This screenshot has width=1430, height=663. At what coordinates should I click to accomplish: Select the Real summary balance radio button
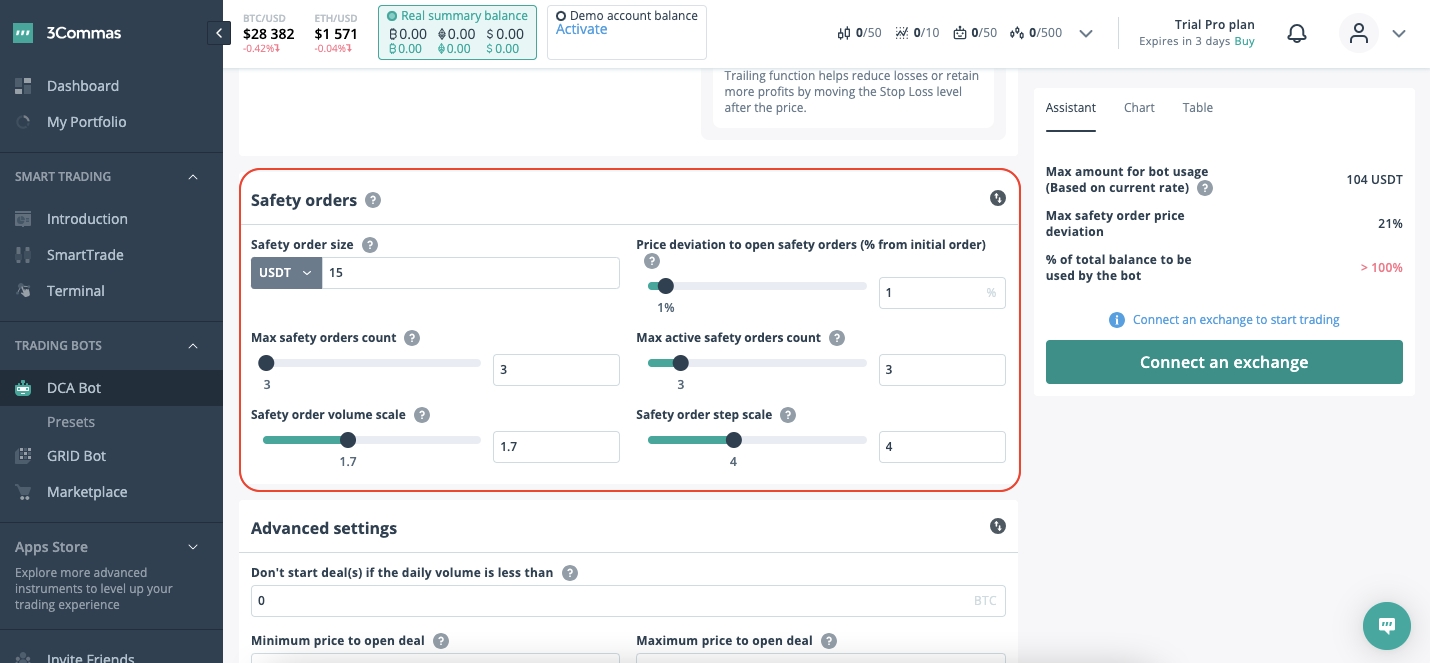click(x=392, y=16)
